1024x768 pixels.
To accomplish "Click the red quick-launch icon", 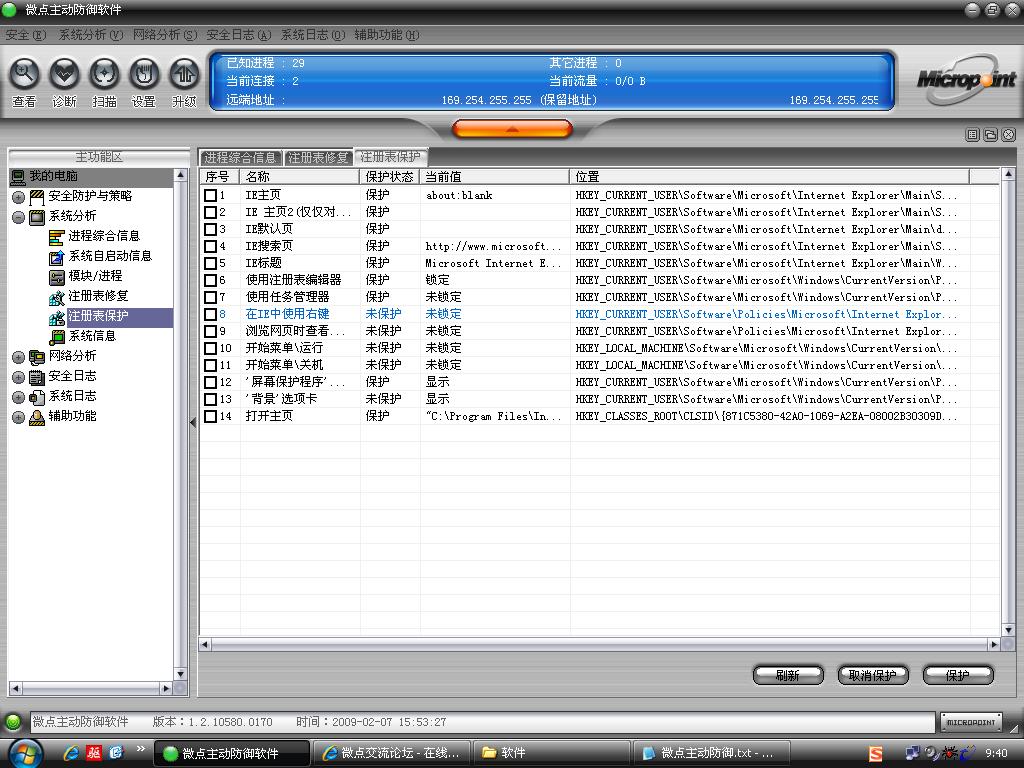I will tap(94, 753).
